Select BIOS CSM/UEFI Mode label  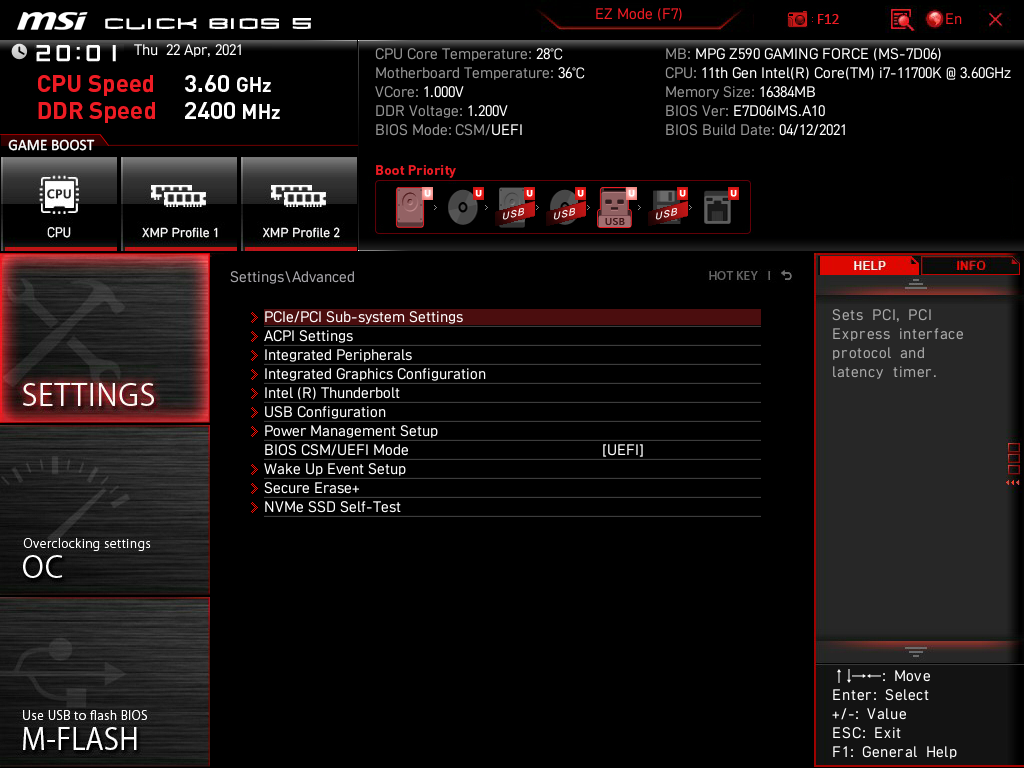pyautogui.click(x=336, y=450)
